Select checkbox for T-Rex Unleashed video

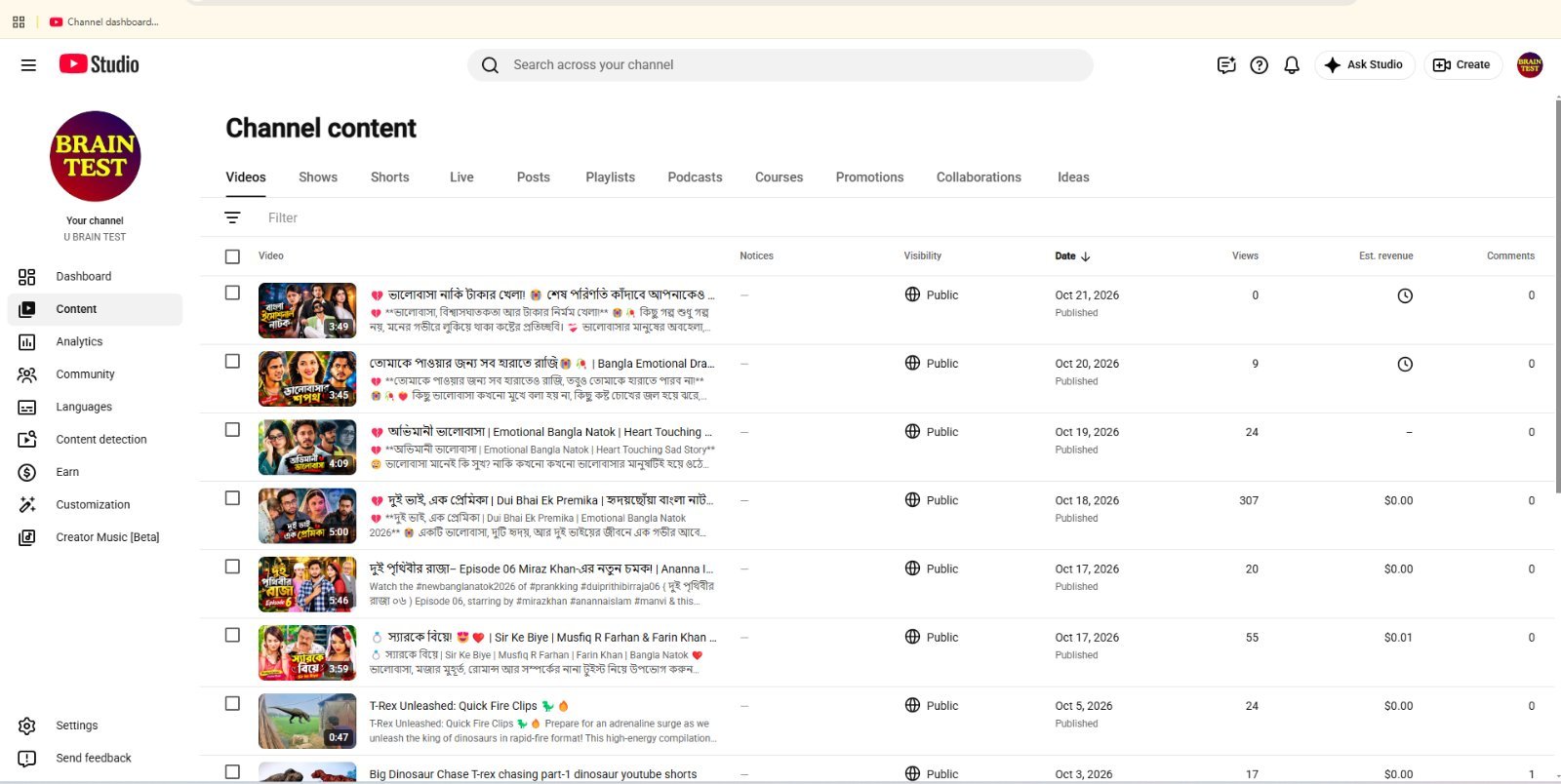coord(232,703)
